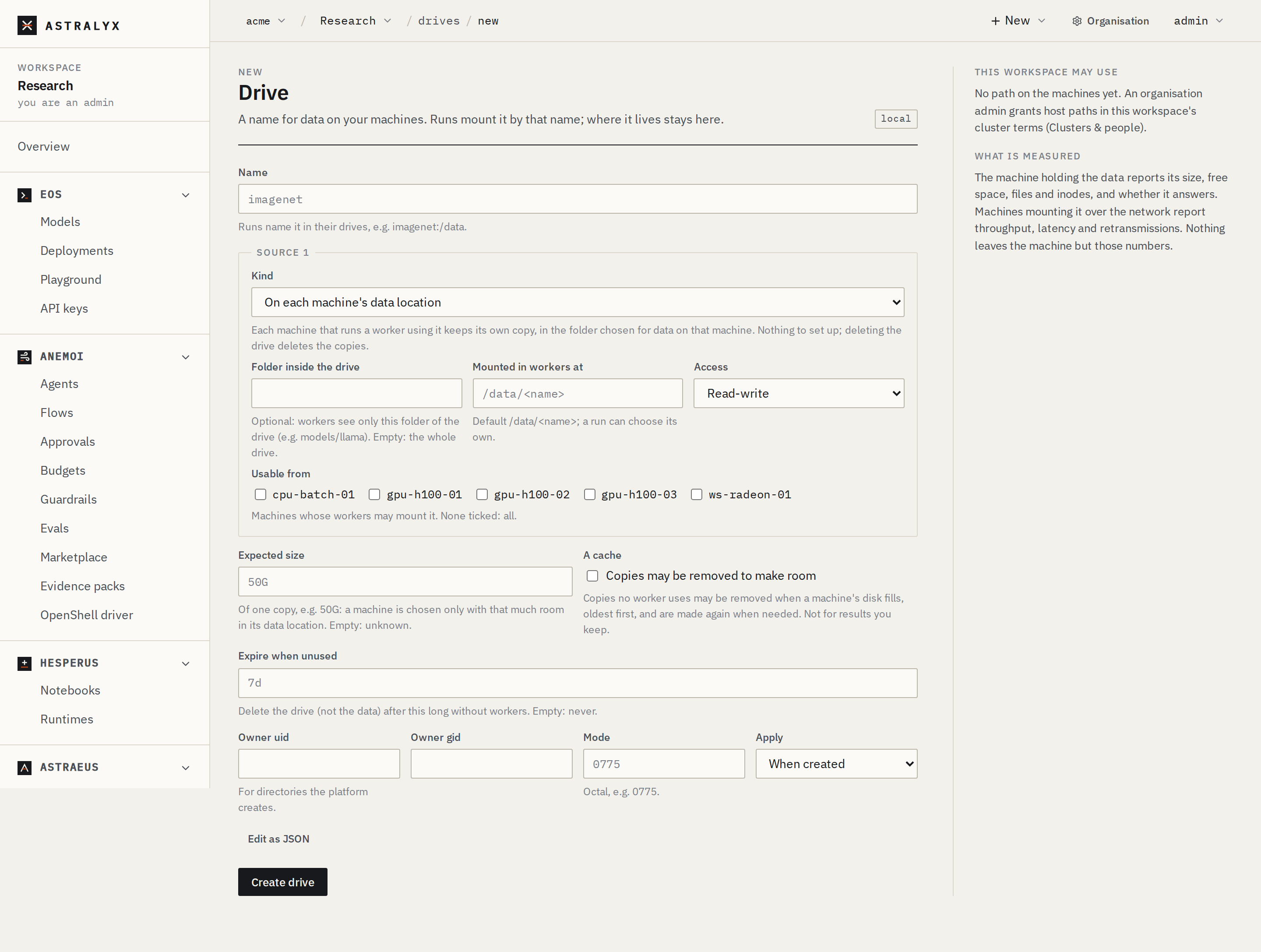Open API keys page
This screenshot has height=952, width=1261.
tap(64, 308)
